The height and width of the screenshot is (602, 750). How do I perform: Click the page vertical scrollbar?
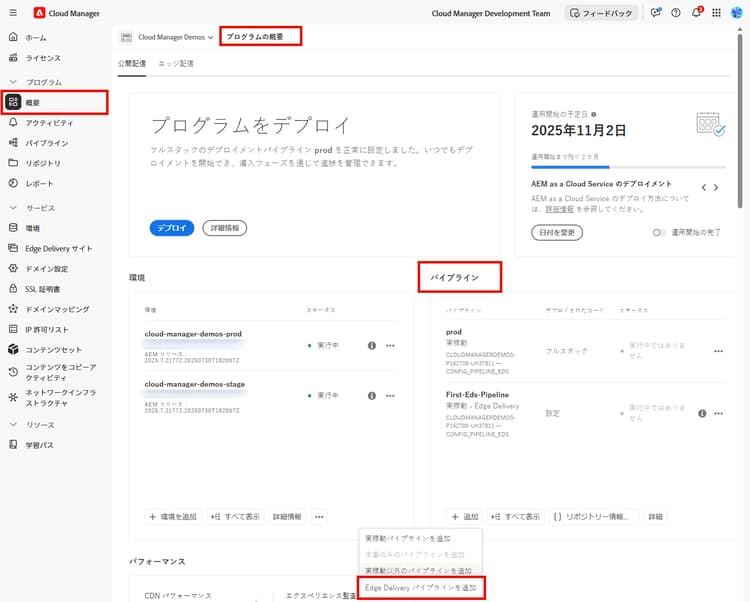click(x=740, y=120)
